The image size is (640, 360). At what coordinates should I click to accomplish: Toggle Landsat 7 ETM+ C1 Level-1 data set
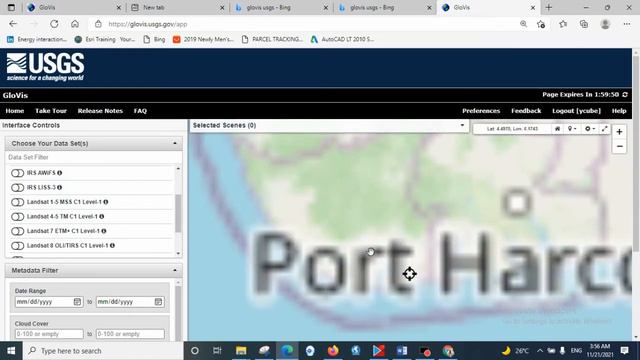18,231
